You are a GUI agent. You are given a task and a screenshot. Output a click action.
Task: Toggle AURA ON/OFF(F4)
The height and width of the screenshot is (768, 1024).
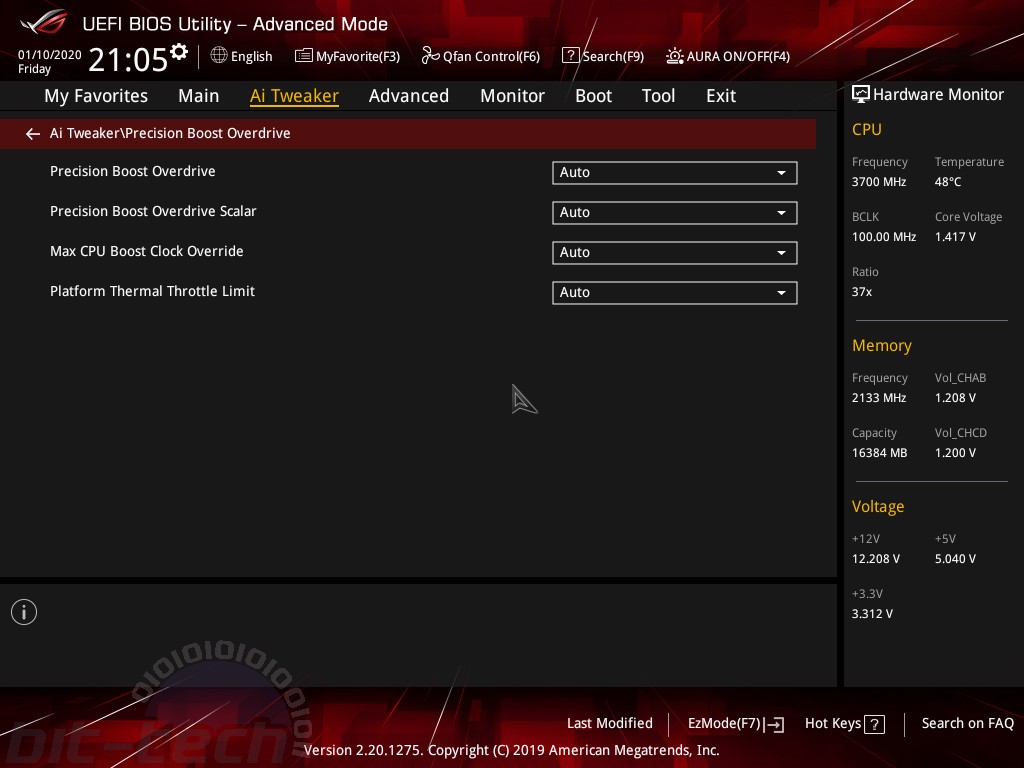pos(738,57)
